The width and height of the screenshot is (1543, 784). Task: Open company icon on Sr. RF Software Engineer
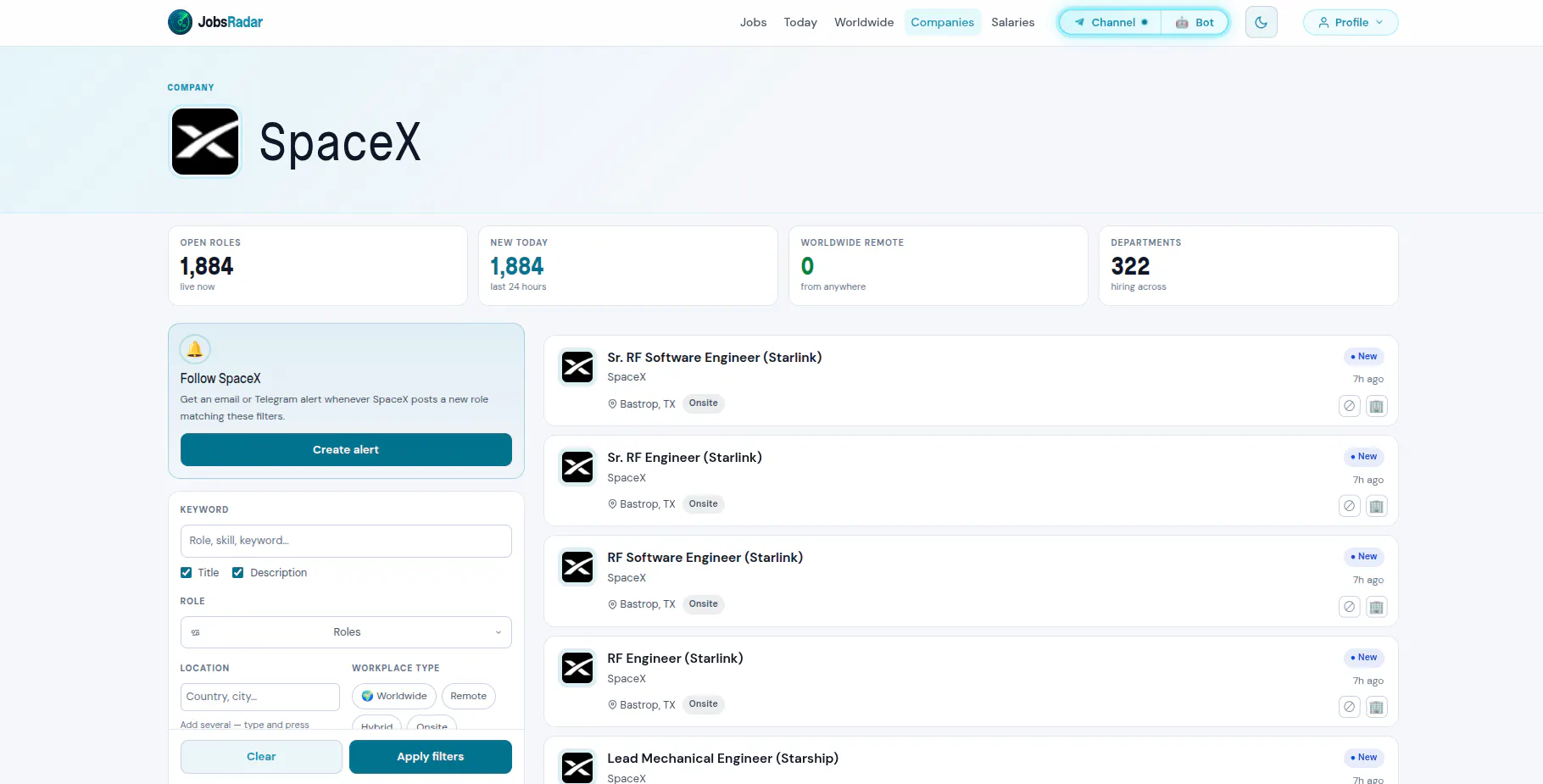(1376, 406)
